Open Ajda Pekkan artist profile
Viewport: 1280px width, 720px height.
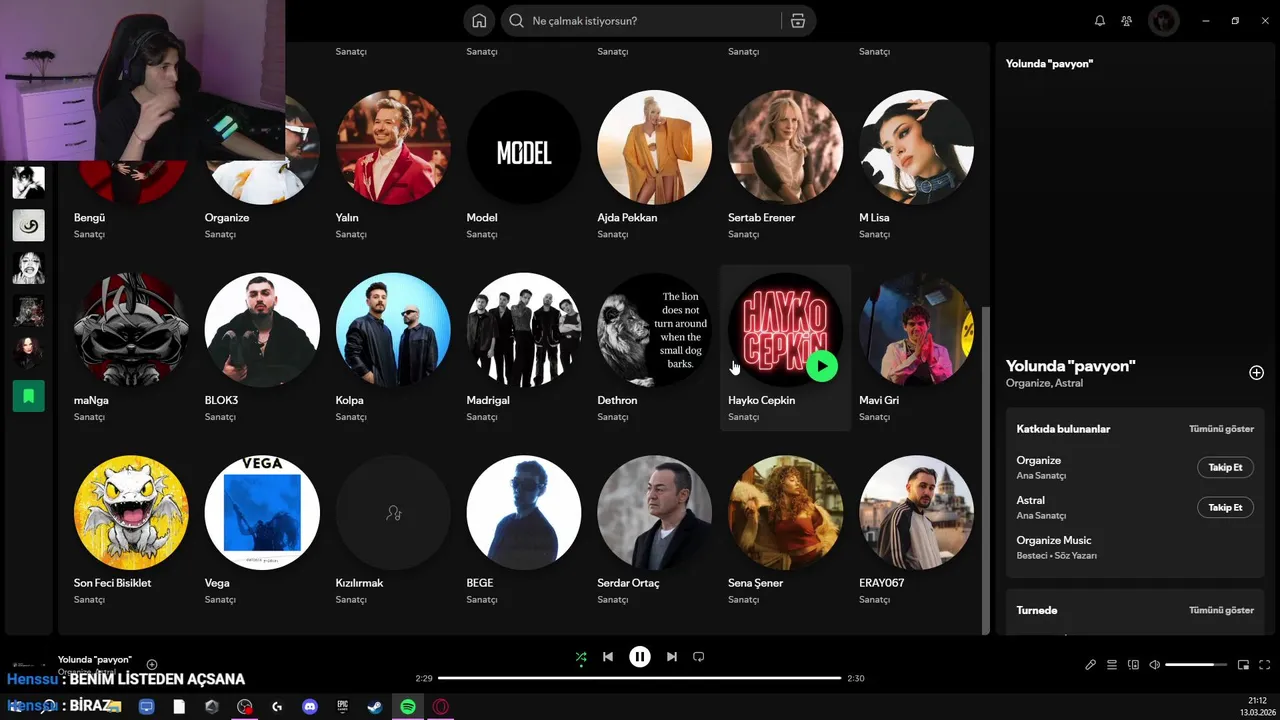point(654,166)
